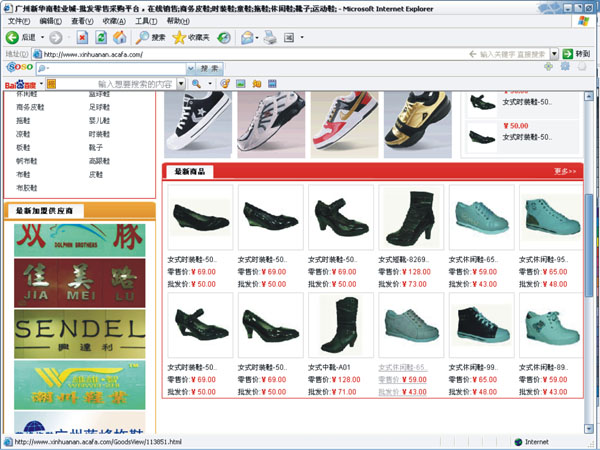Click the Baidu logo in the toolbar
This screenshot has height=450, width=600.
coord(20,84)
